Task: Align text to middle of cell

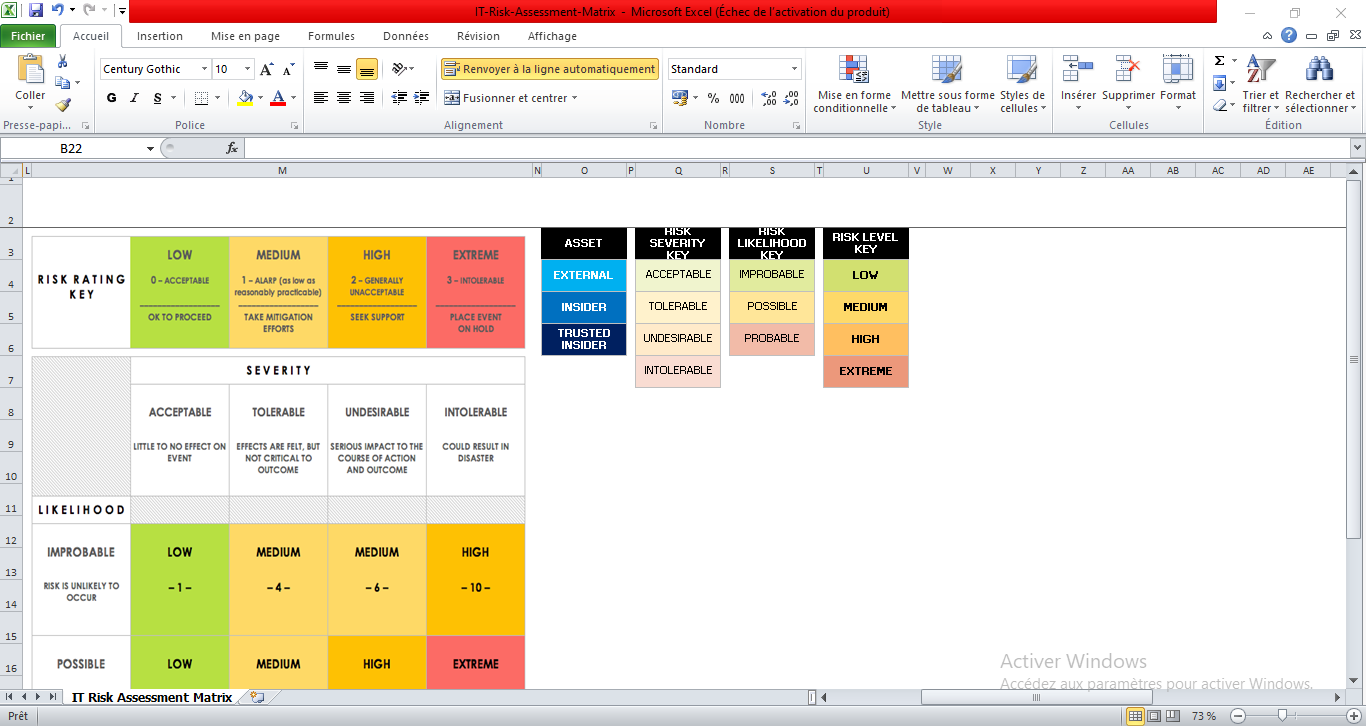Action: pos(344,69)
